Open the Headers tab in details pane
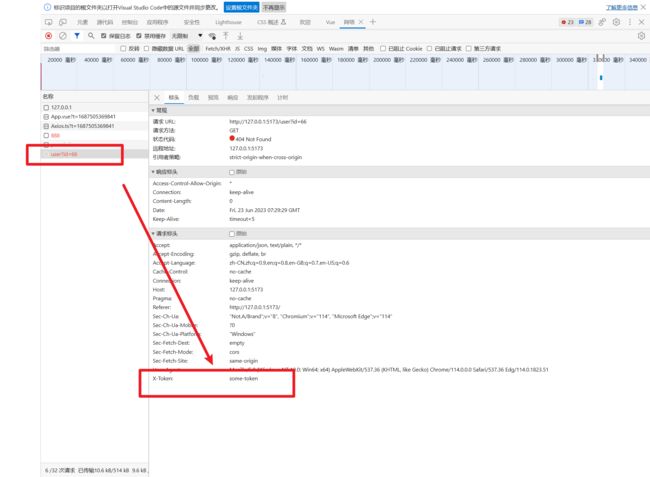 click(174, 97)
